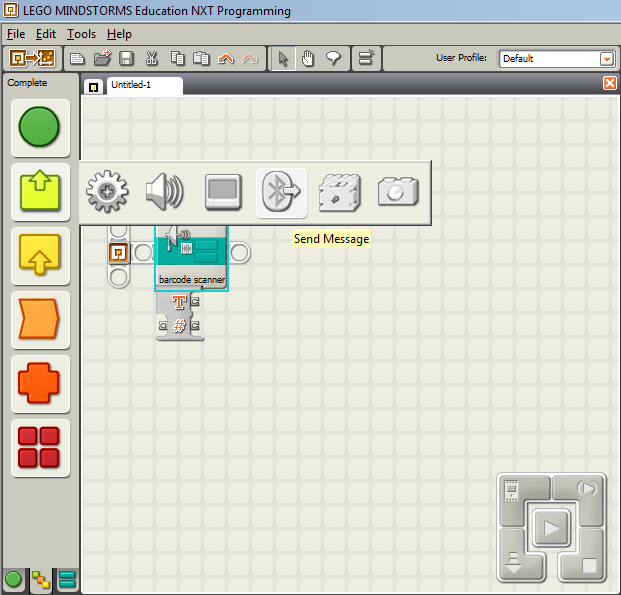Click the Getting Started tab icon
The height and width of the screenshot is (595, 621).
93,87
